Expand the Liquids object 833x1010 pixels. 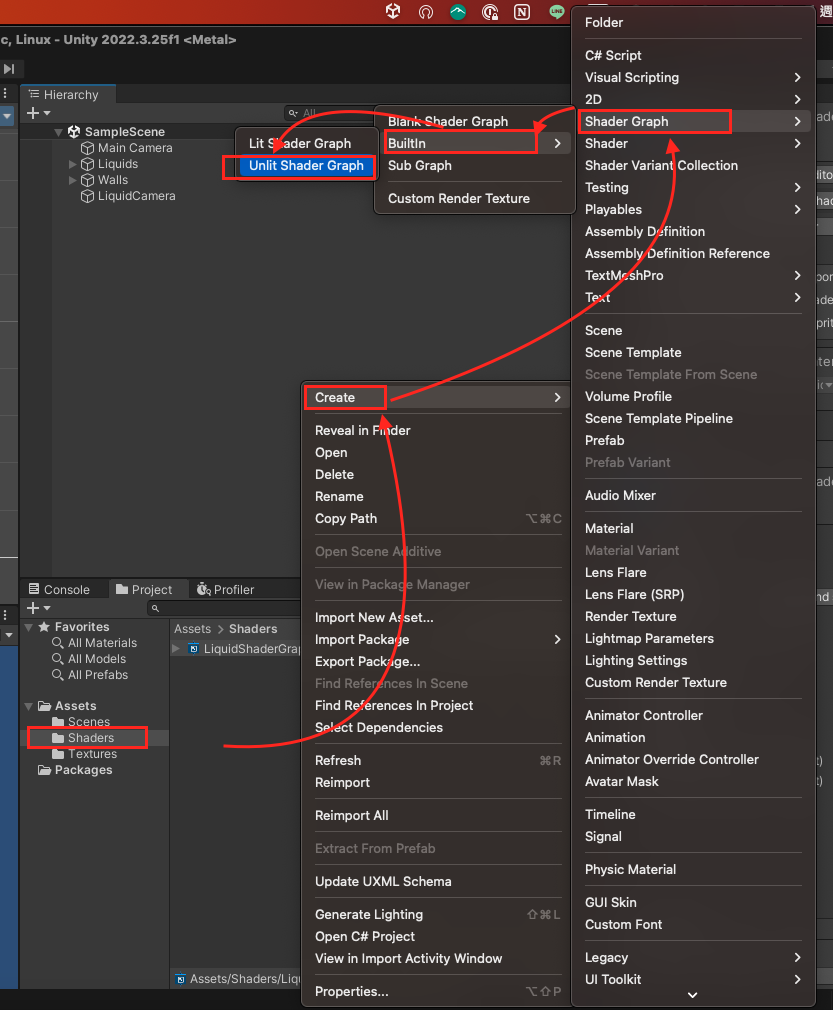pos(73,164)
